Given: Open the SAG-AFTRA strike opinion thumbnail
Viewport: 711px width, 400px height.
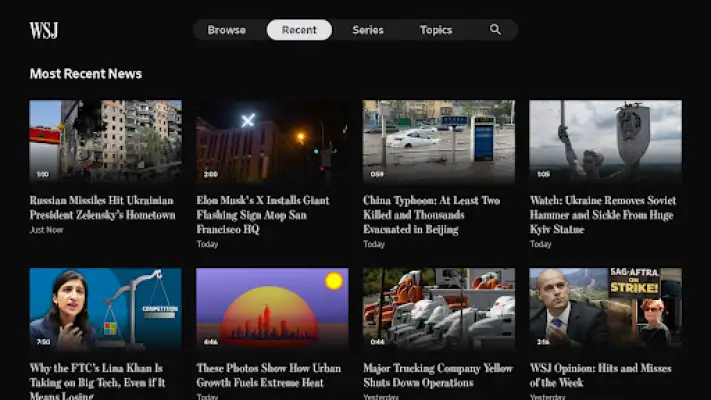Looking at the screenshot, I should pyautogui.click(x=605, y=309).
